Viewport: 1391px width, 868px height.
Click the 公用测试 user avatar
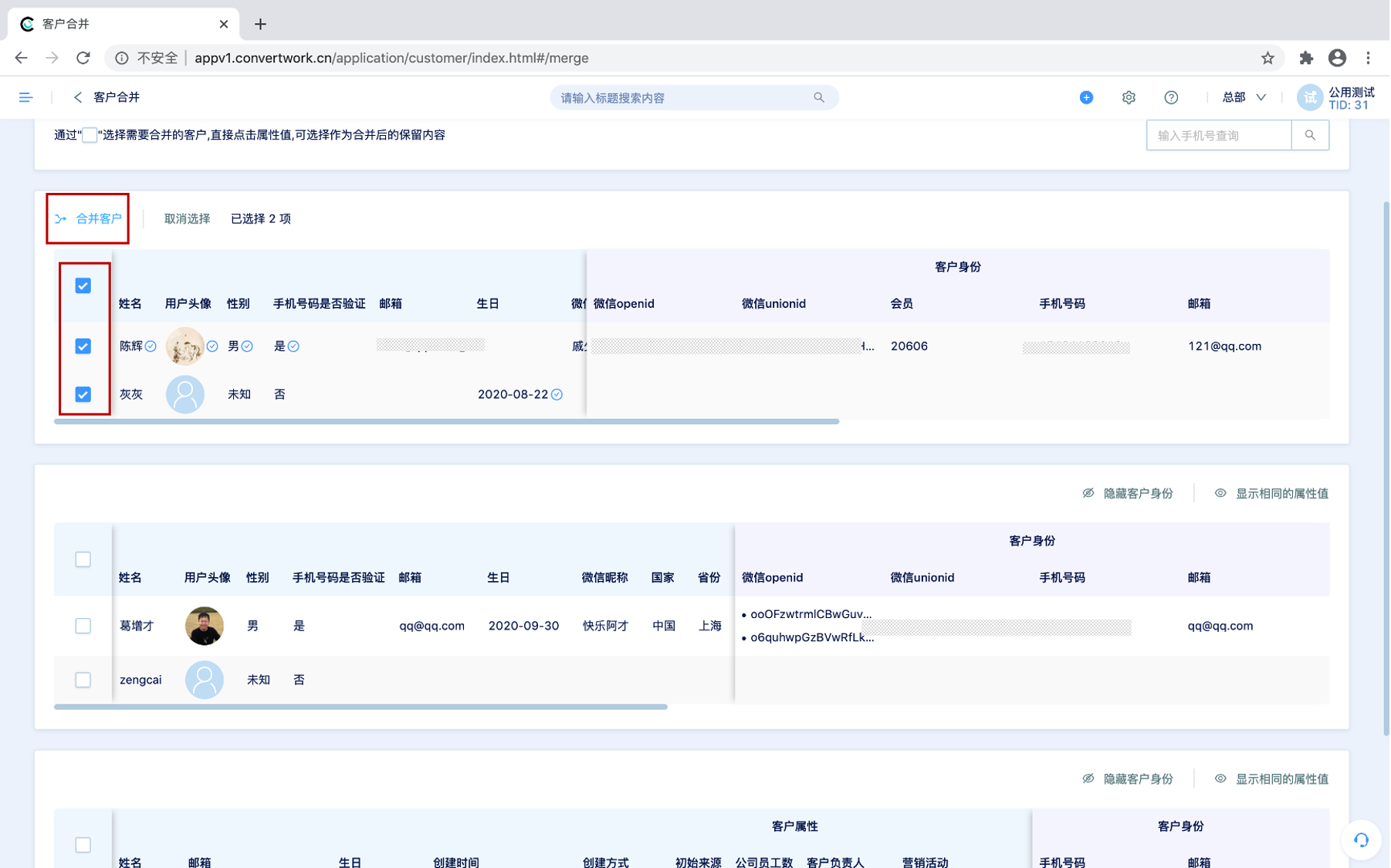point(1311,97)
